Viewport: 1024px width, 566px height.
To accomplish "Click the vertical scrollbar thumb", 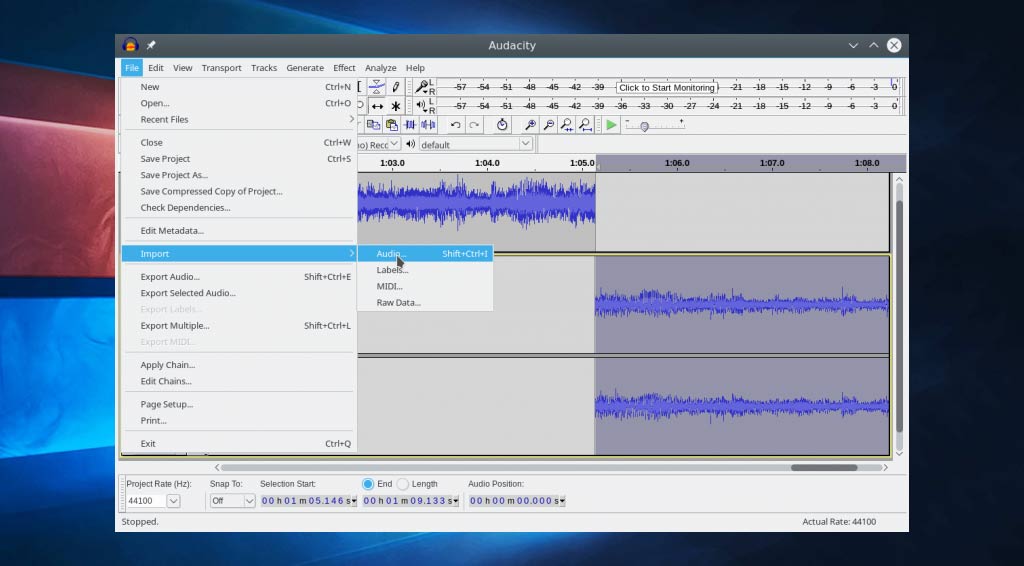I will click(x=899, y=317).
